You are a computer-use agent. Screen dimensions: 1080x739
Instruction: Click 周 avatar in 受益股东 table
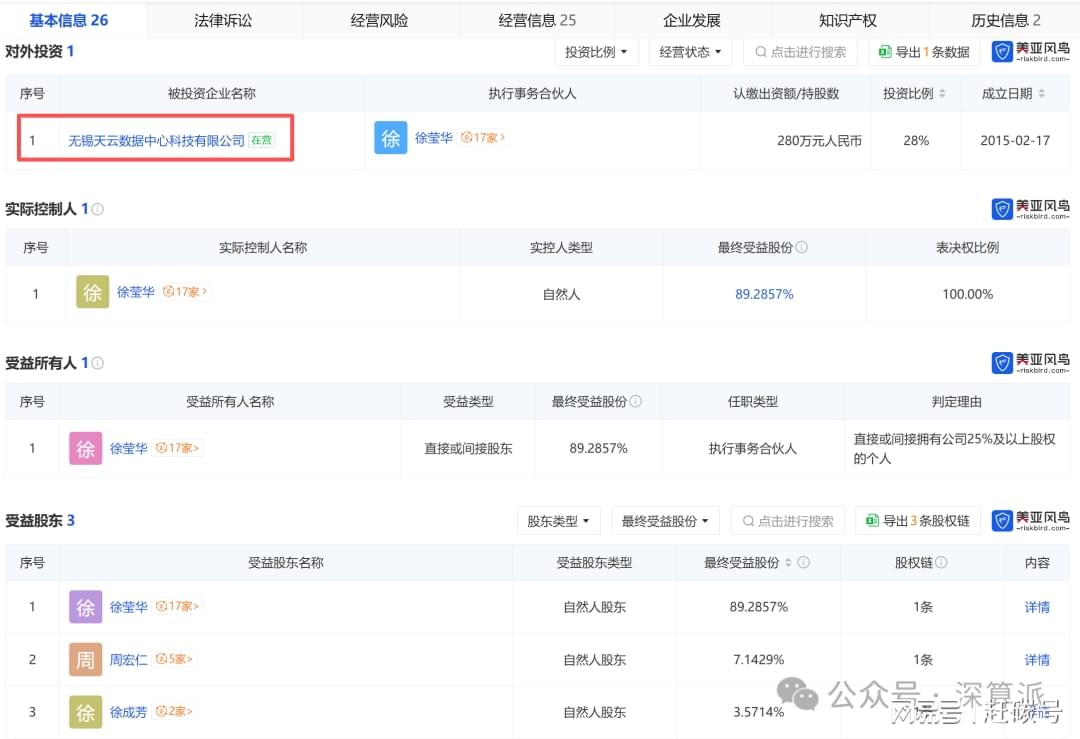coord(85,659)
